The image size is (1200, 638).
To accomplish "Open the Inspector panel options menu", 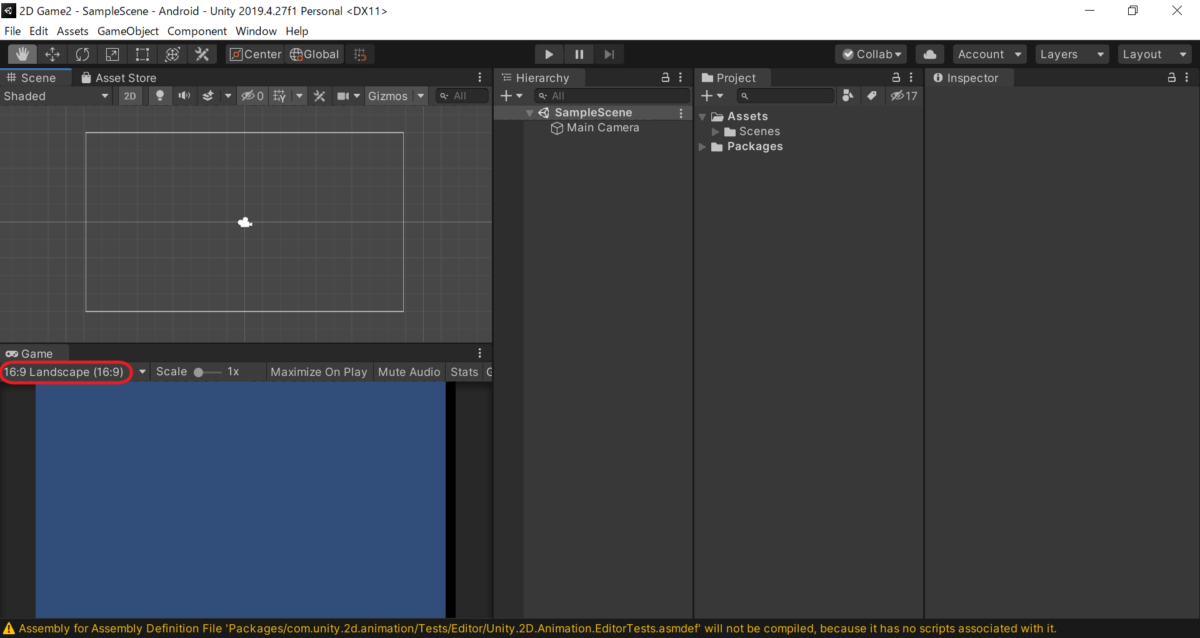I will (x=1188, y=77).
